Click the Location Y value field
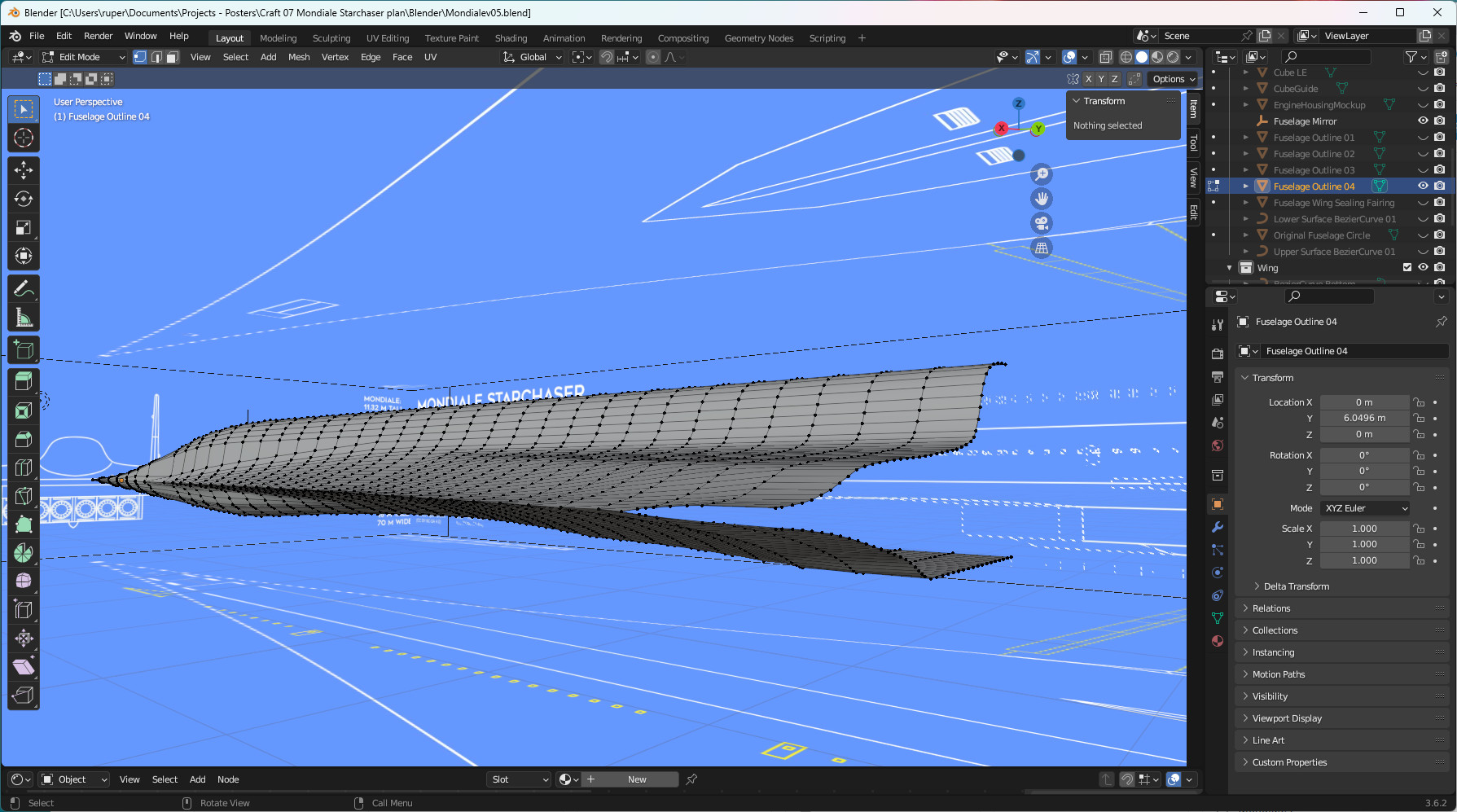The height and width of the screenshot is (812, 1457). (x=1364, y=418)
